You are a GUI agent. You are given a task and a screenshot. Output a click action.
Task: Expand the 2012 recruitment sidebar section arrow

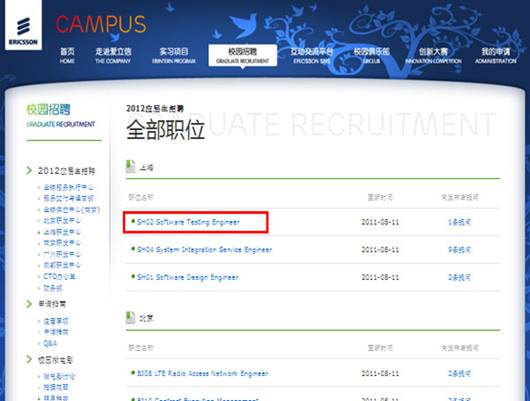click(x=29, y=170)
